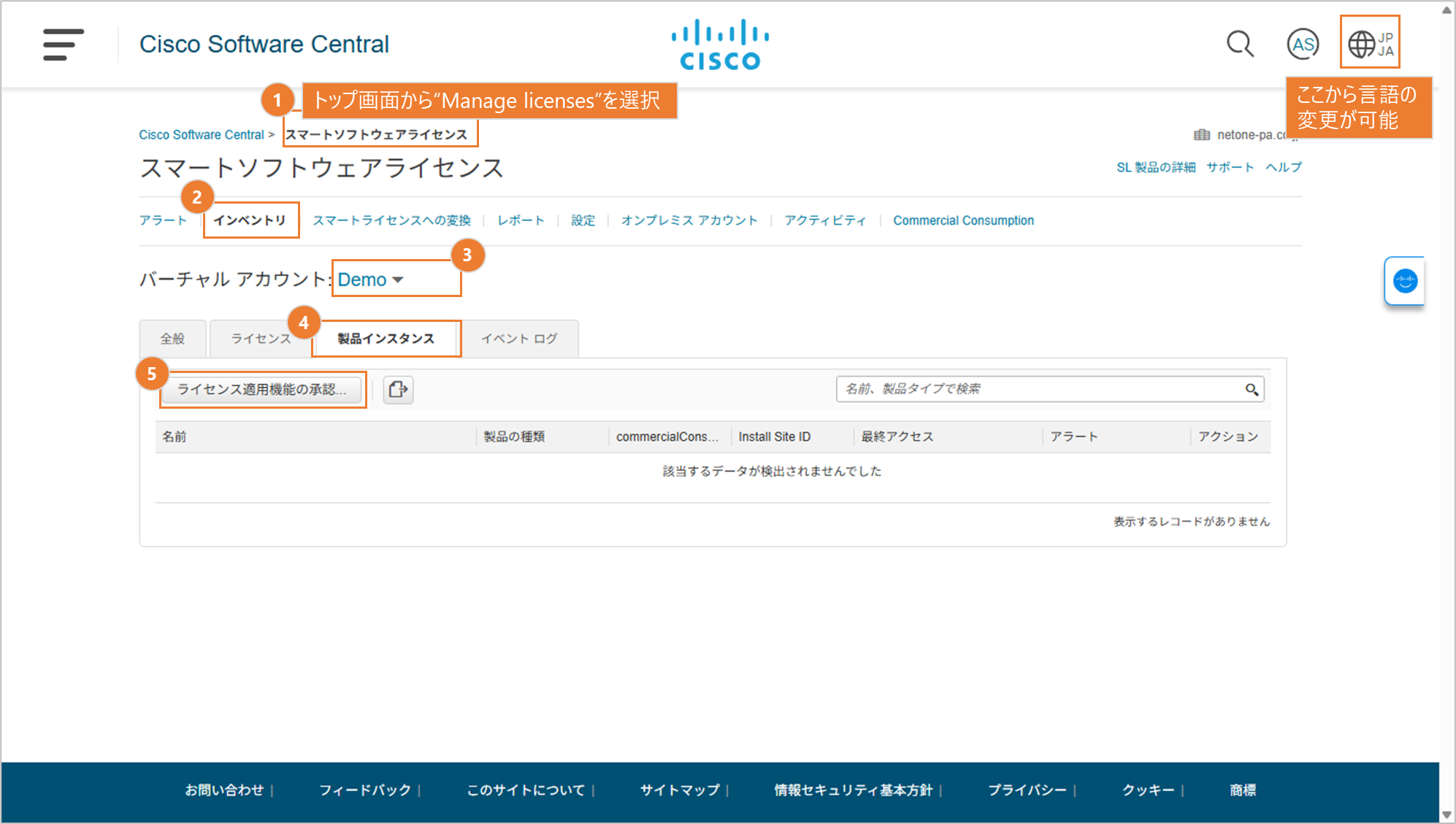Switch to the 製品インスタンス tab
The height and width of the screenshot is (824, 1456).
[386, 339]
